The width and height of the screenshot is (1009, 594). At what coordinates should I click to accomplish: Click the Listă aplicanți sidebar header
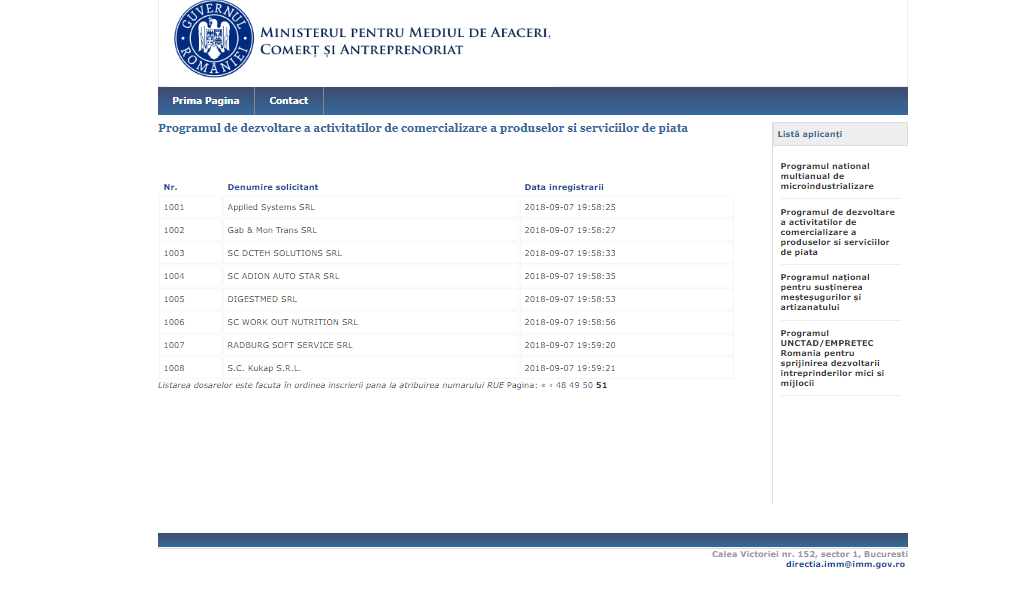pos(810,134)
